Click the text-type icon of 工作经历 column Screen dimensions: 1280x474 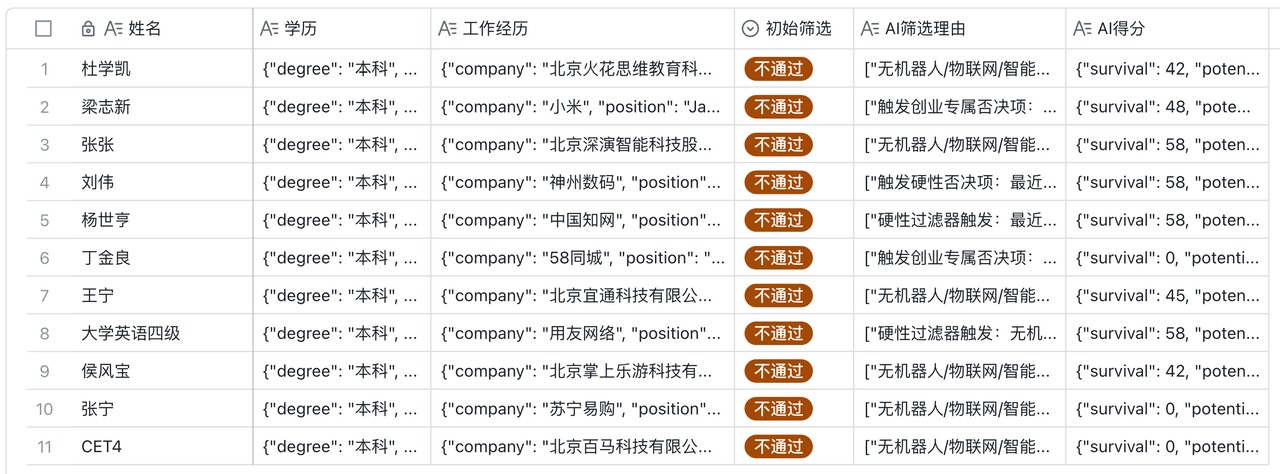[447, 29]
